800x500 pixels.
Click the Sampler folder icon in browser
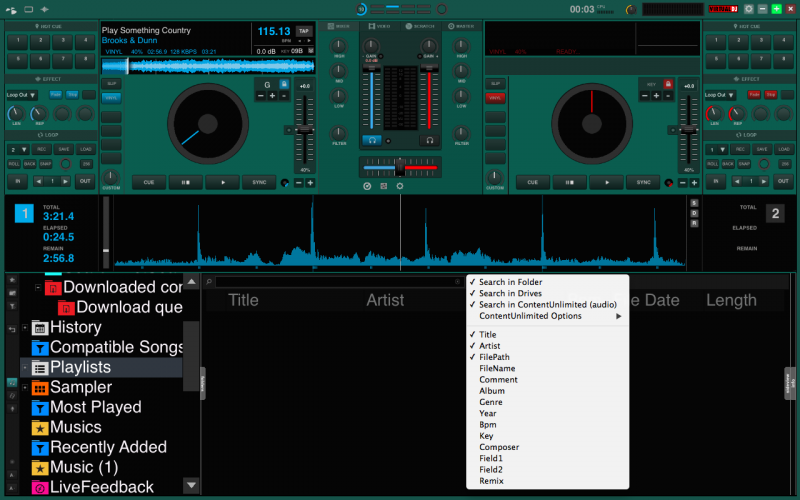click(x=40, y=387)
